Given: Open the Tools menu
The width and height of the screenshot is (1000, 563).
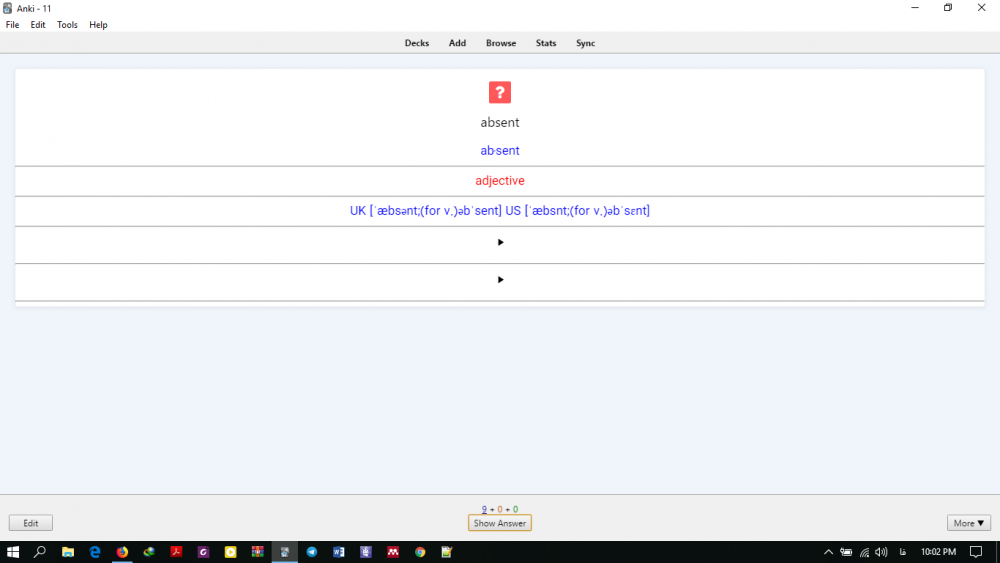Looking at the screenshot, I should coord(67,25).
